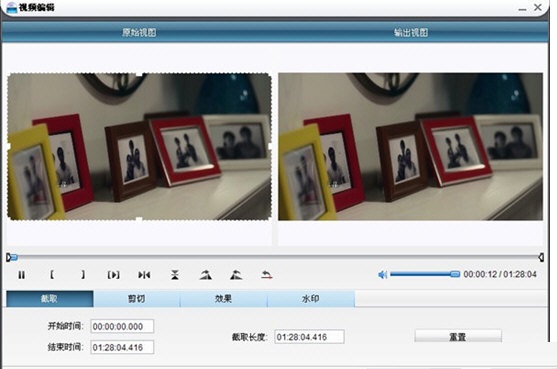The image size is (557, 369).
Task: Click the 原始视图 header label
Action: coord(139,33)
